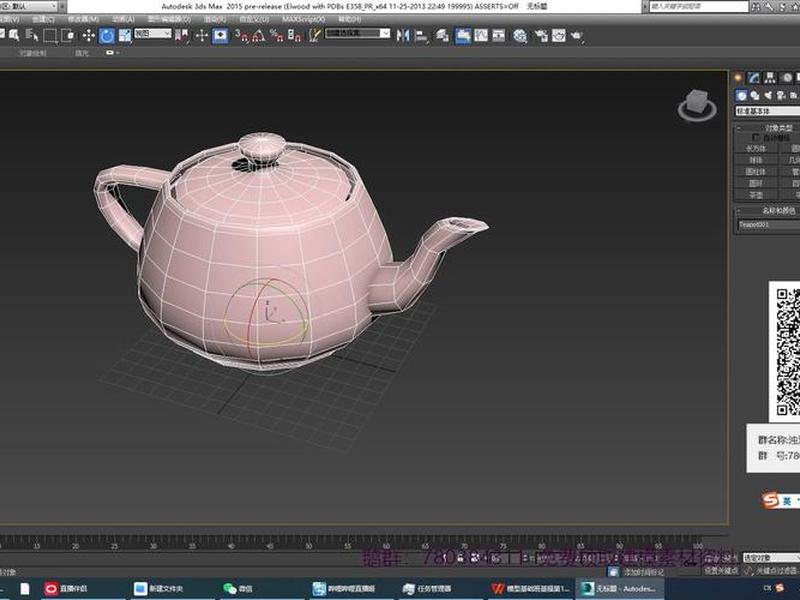
Task: Switch to Hierarchy command panel tab
Action: (x=770, y=78)
